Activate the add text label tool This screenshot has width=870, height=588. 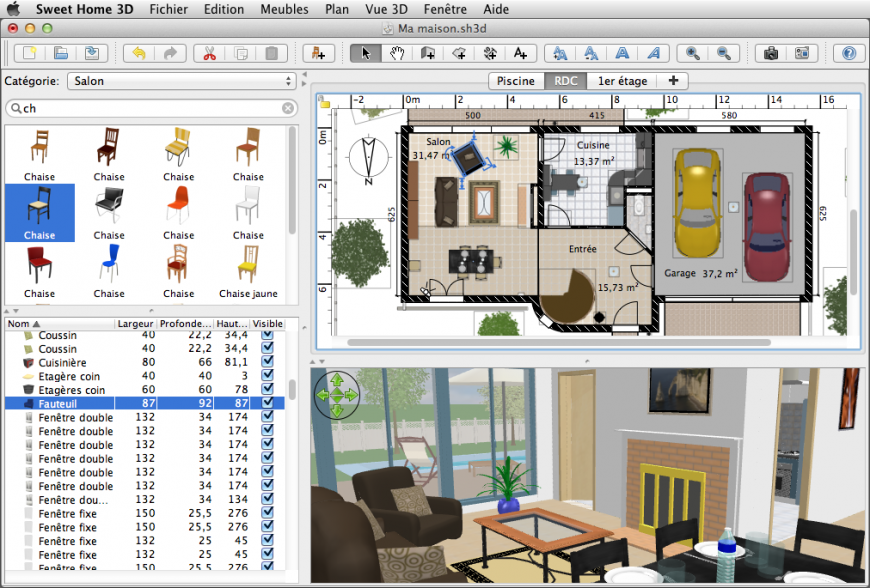(x=520, y=53)
